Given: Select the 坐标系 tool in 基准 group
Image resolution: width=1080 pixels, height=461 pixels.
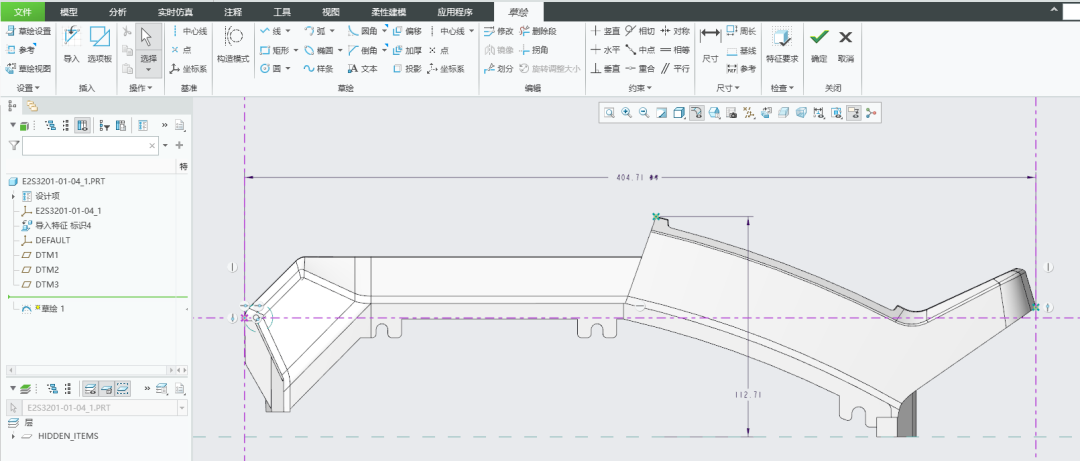Looking at the screenshot, I should (189, 69).
